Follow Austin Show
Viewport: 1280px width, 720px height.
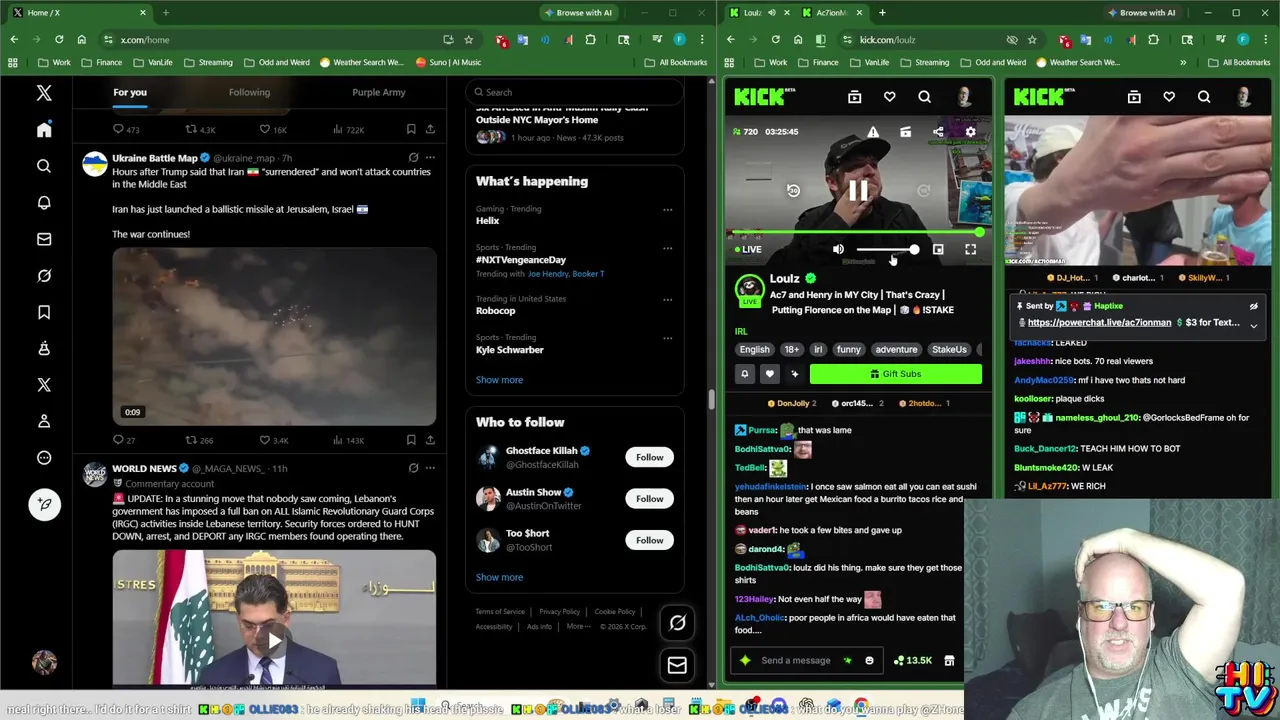tap(649, 499)
